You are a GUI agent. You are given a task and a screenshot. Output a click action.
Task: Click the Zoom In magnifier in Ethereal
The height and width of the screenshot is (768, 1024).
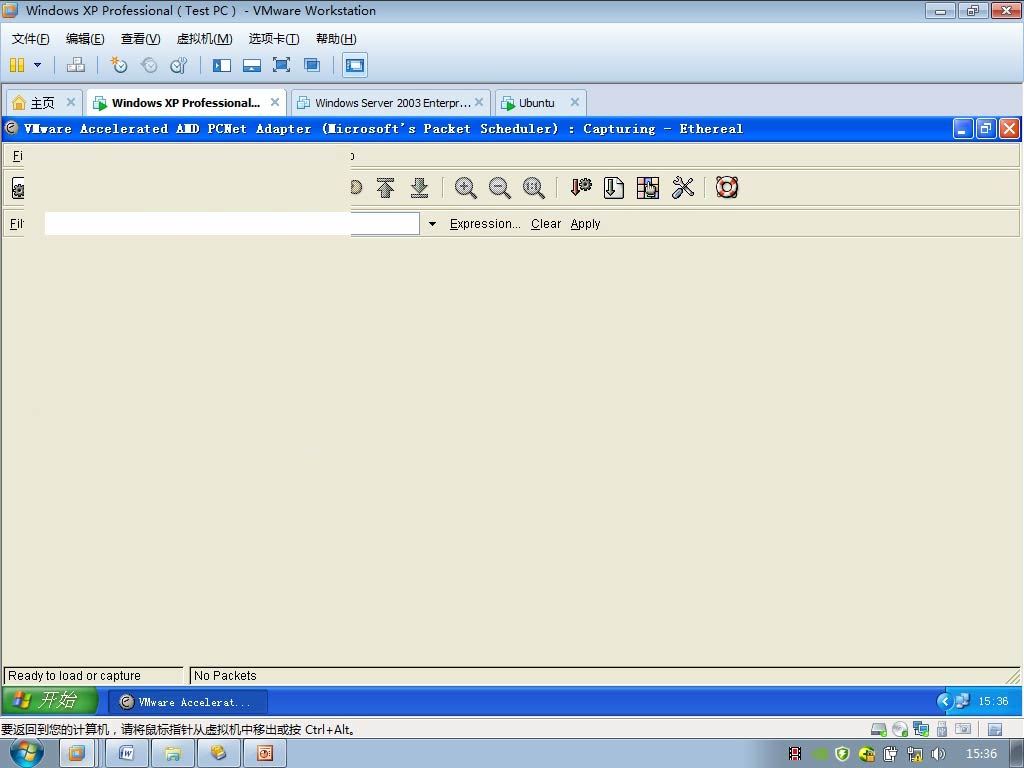point(466,188)
